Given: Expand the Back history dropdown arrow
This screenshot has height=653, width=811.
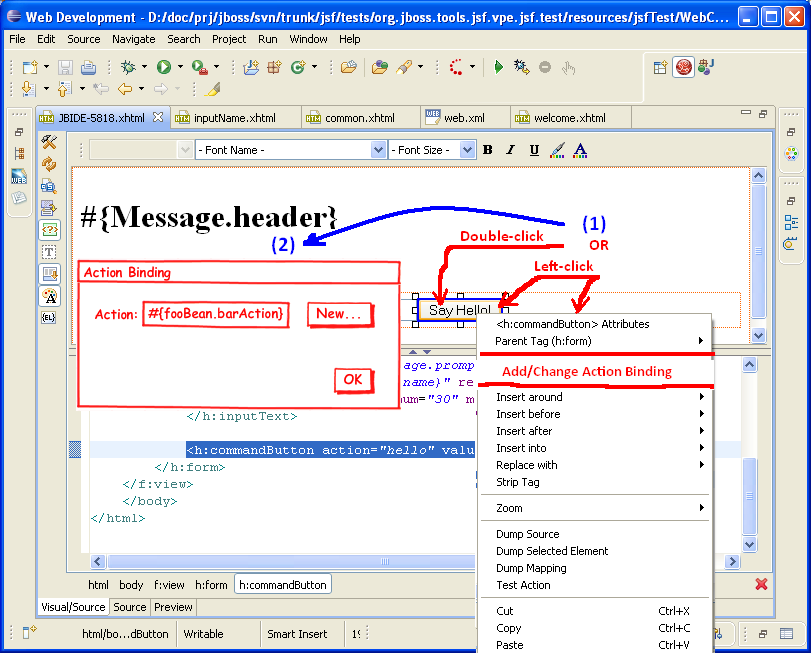Looking at the screenshot, I should point(141,89).
